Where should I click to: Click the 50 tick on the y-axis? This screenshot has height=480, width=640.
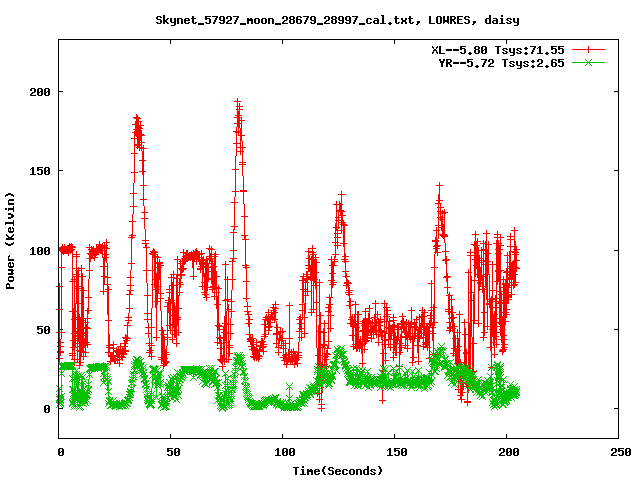(x=41, y=329)
